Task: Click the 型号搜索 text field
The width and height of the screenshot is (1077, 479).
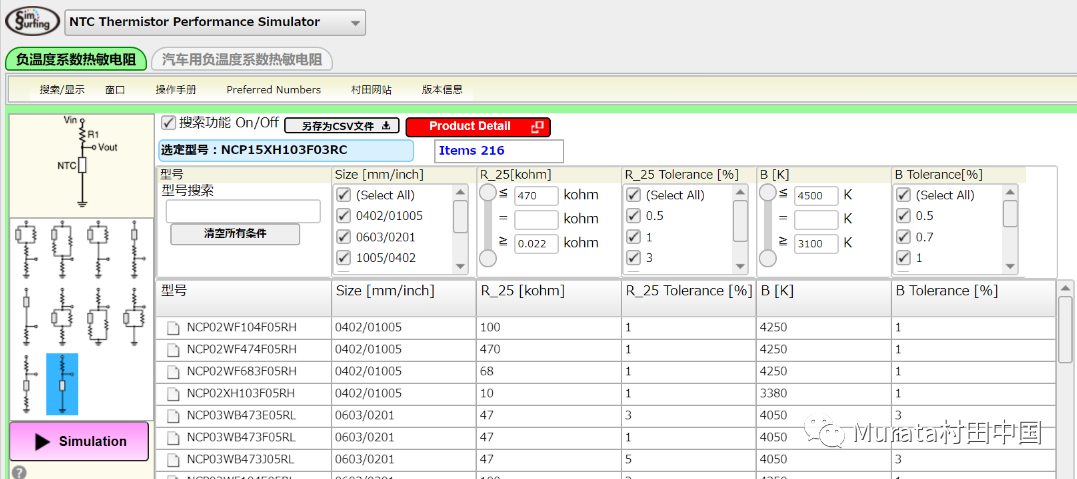Action: (243, 211)
